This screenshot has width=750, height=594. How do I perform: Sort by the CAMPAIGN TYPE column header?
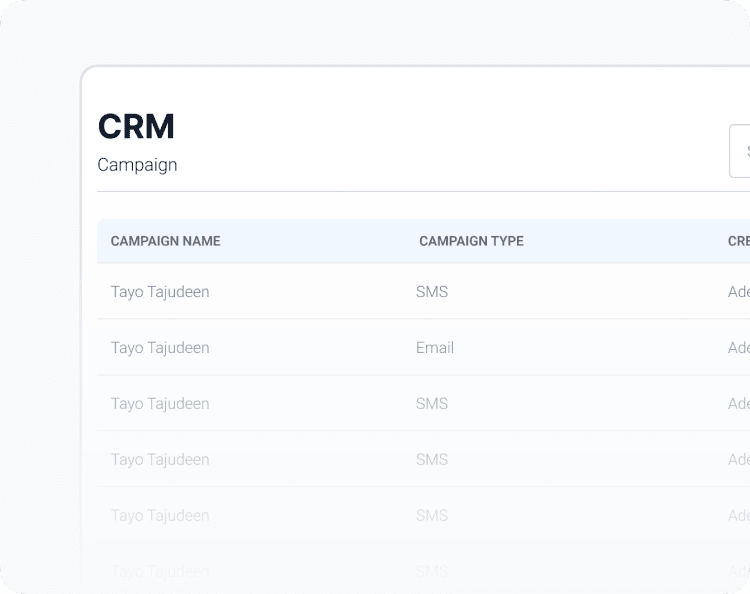tap(471, 241)
